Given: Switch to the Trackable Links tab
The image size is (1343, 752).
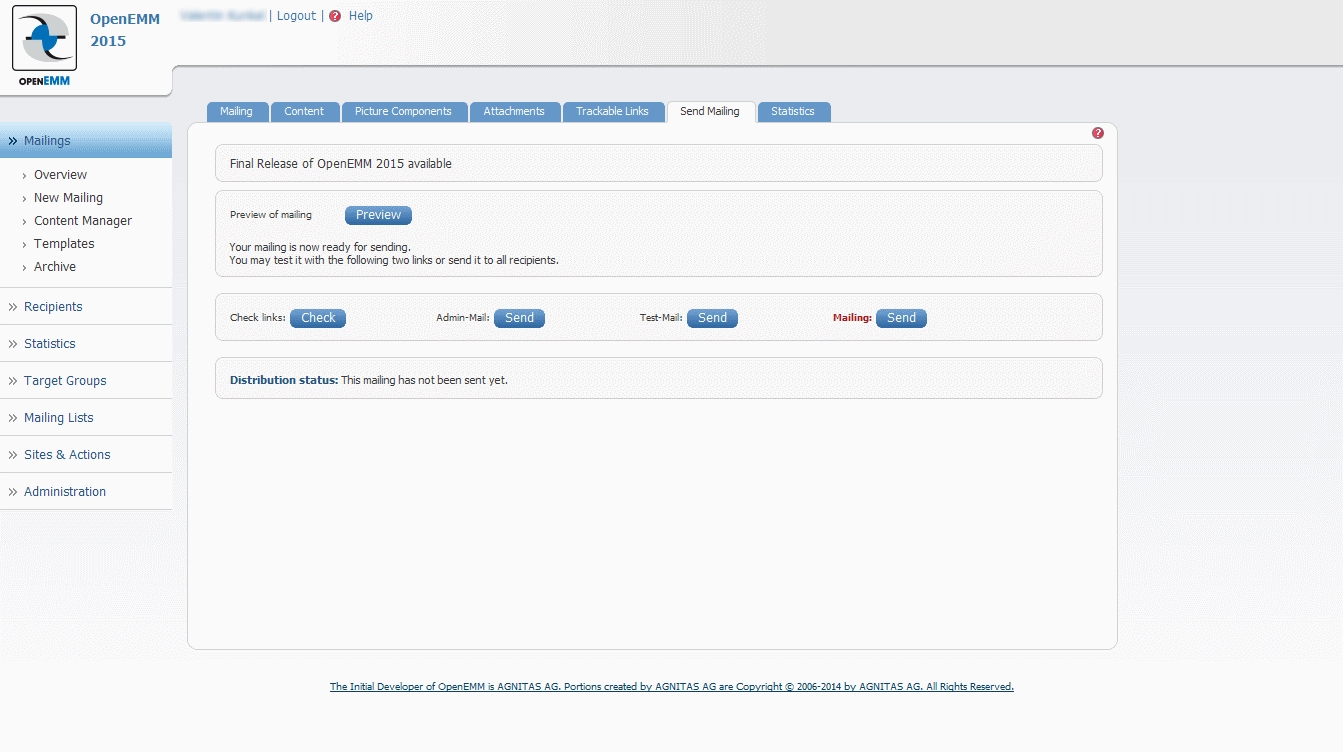Looking at the screenshot, I should pos(612,112).
